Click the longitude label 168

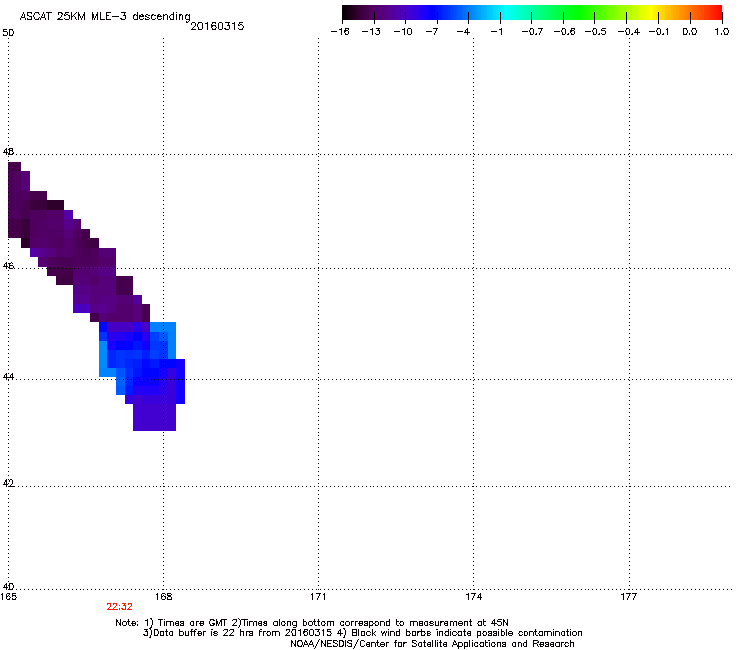point(163,597)
